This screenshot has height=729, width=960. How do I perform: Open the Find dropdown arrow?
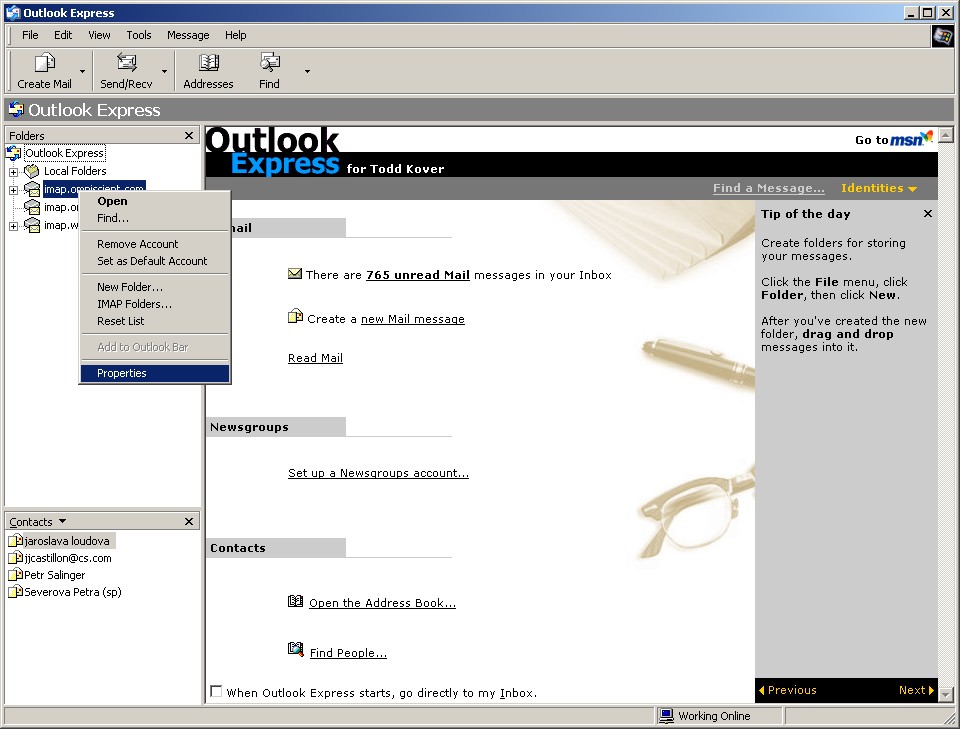tap(307, 72)
